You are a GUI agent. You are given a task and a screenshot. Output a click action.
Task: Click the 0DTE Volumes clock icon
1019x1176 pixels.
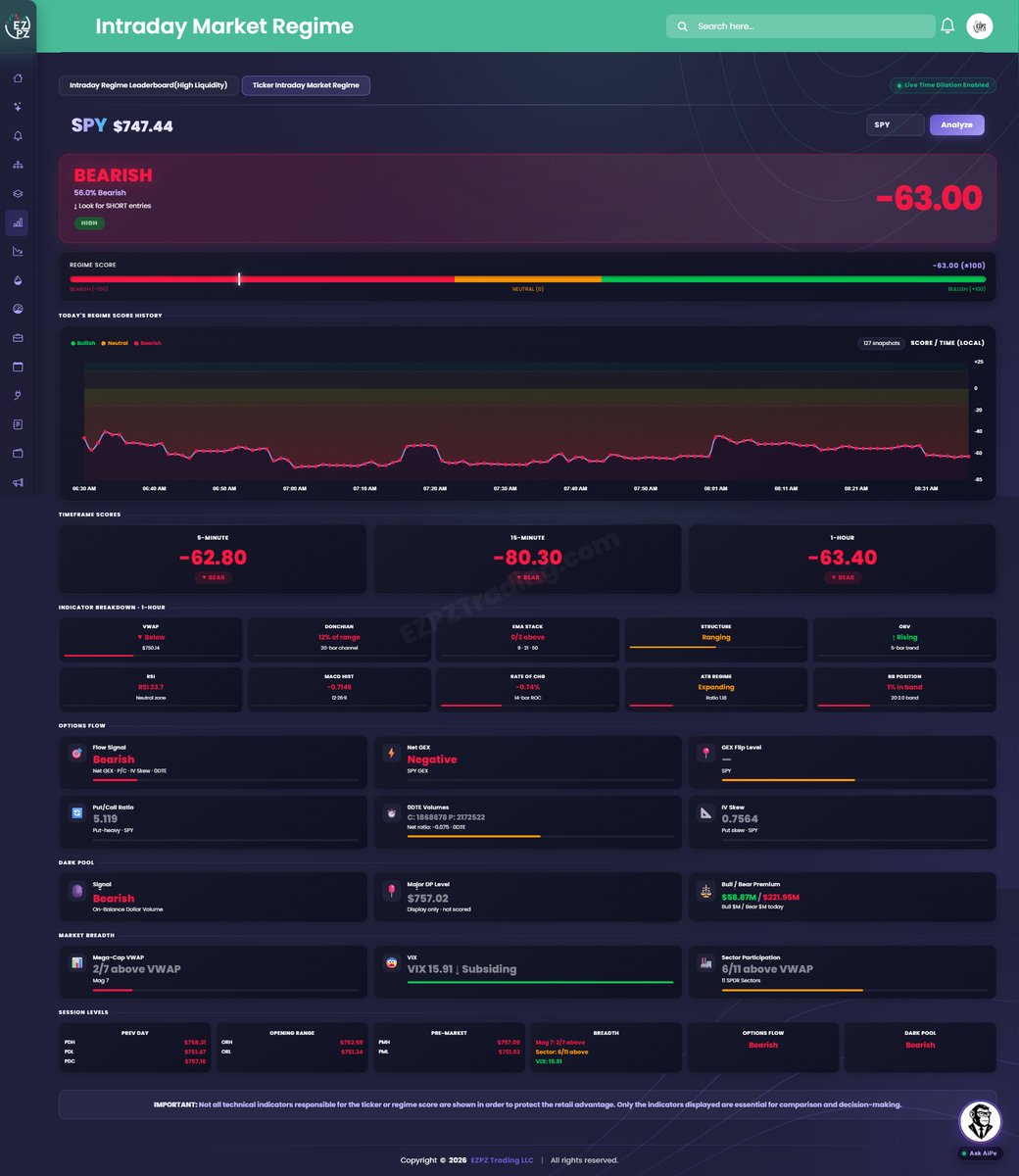click(x=391, y=813)
